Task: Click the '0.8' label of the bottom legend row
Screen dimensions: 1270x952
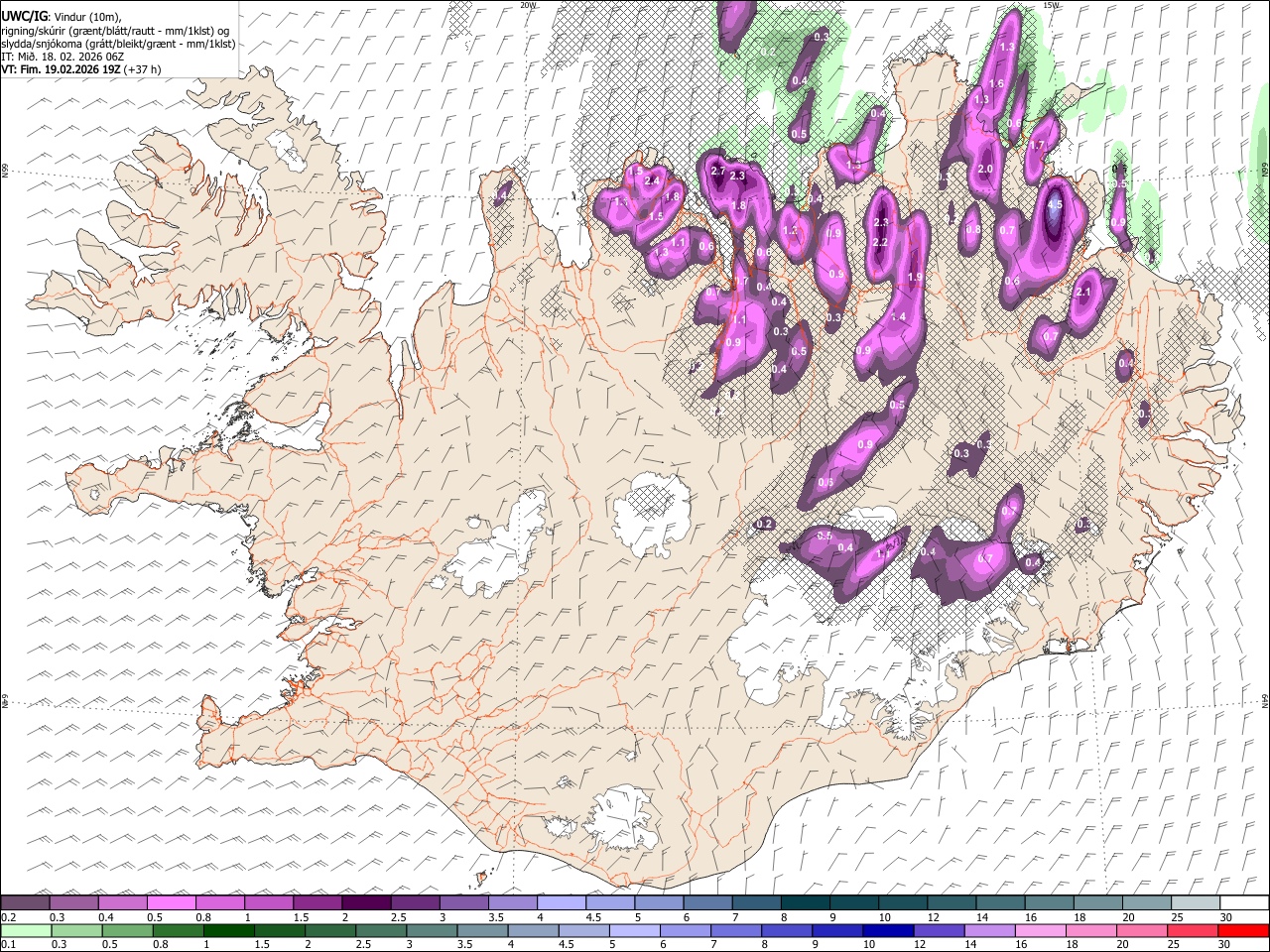Action: tap(160, 945)
